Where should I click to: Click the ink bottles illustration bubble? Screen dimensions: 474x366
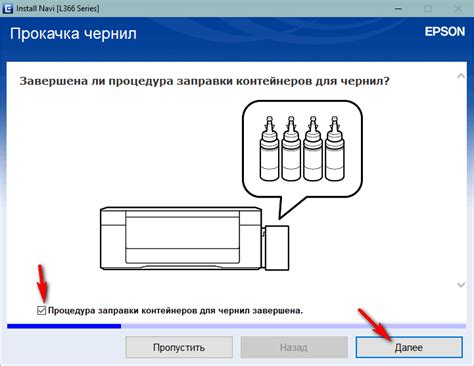click(302, 159)
